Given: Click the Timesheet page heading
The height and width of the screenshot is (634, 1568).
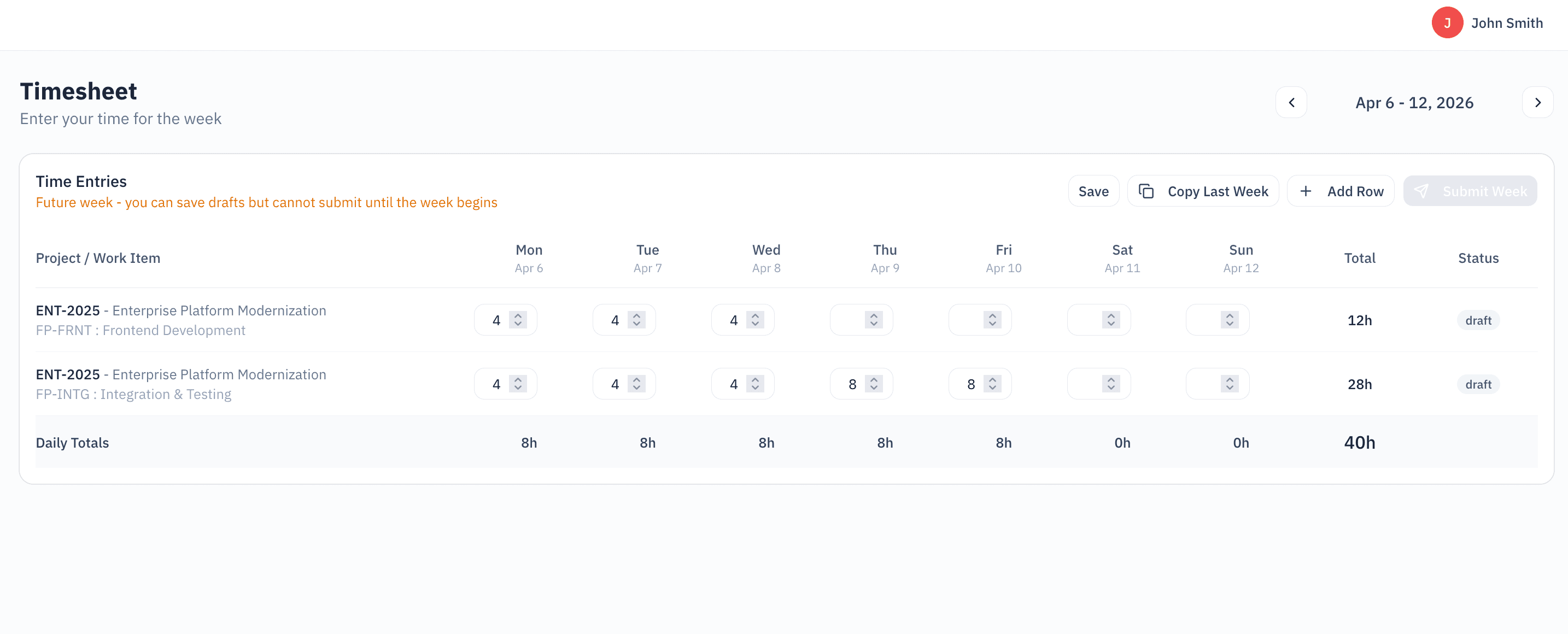Looking at the screenshot, I should 78,91.
